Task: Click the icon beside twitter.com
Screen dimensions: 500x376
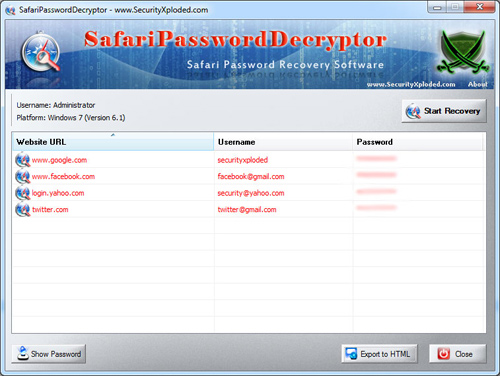Action: (23, 210)
